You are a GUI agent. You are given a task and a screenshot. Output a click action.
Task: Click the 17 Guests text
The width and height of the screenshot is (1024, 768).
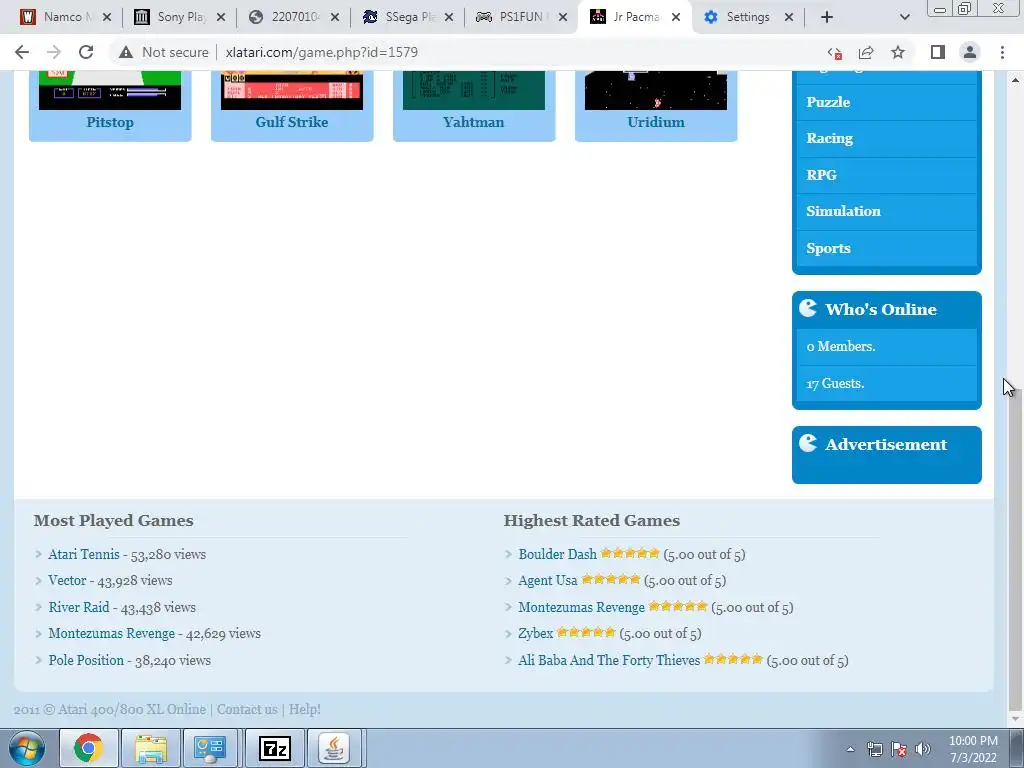835,383
